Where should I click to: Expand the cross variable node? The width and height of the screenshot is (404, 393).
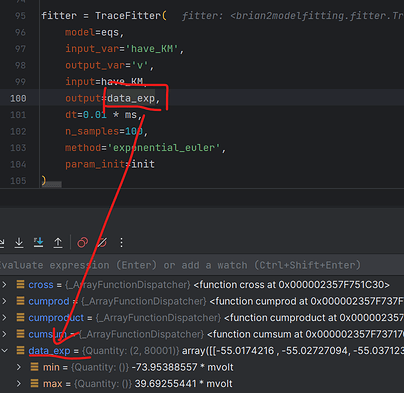point(4,284)
